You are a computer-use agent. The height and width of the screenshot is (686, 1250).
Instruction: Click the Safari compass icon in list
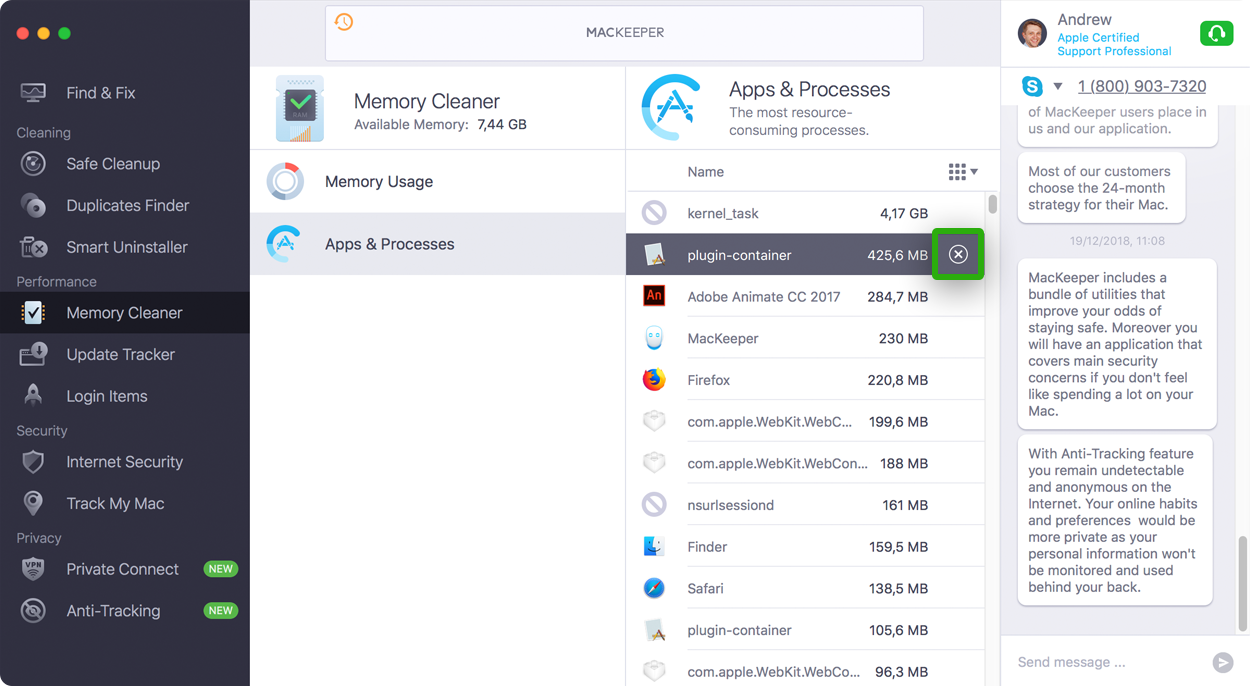click(654, 588)
